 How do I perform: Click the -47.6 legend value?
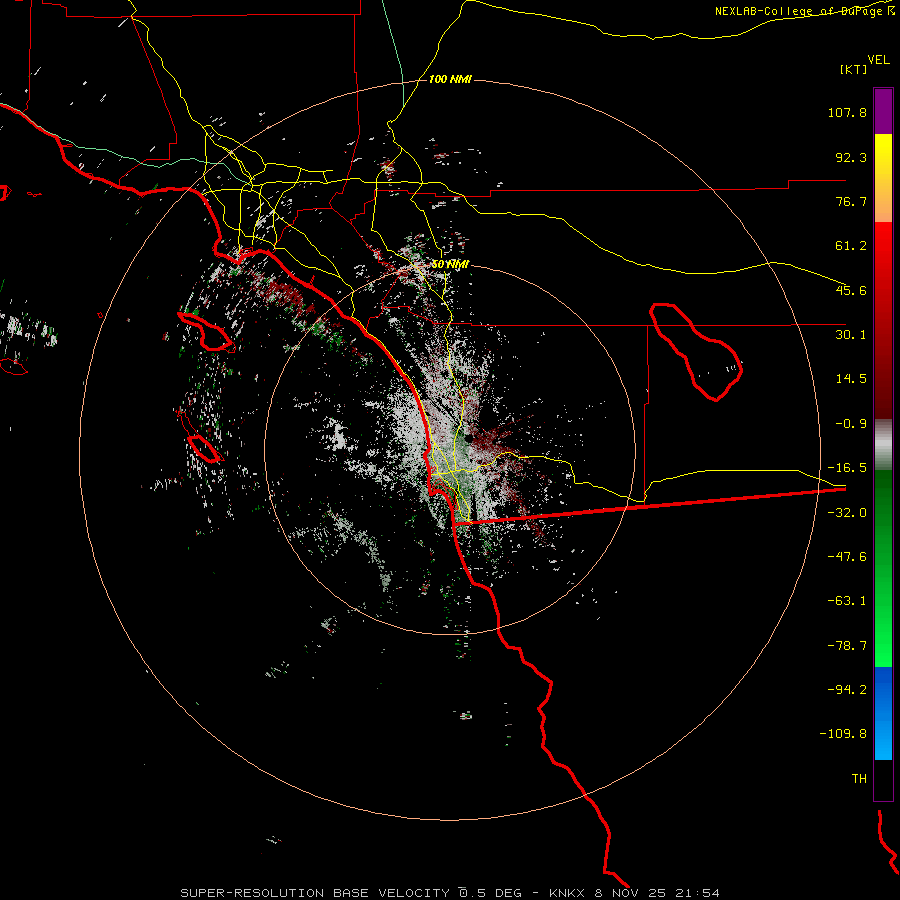(x=847, y=557)
